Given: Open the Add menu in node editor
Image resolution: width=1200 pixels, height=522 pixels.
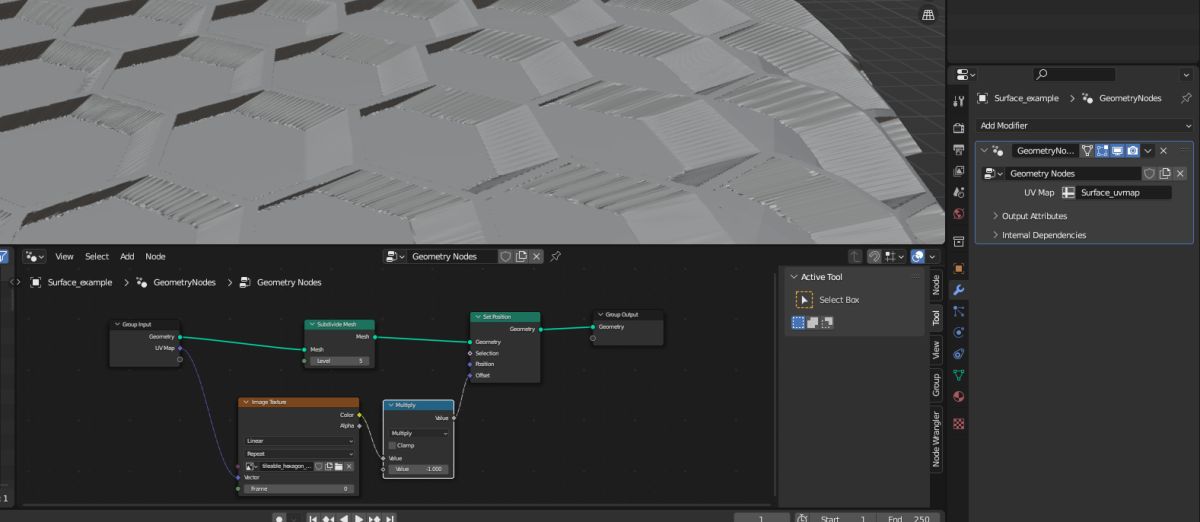Looking at the screenshot, I should [127, 257].
